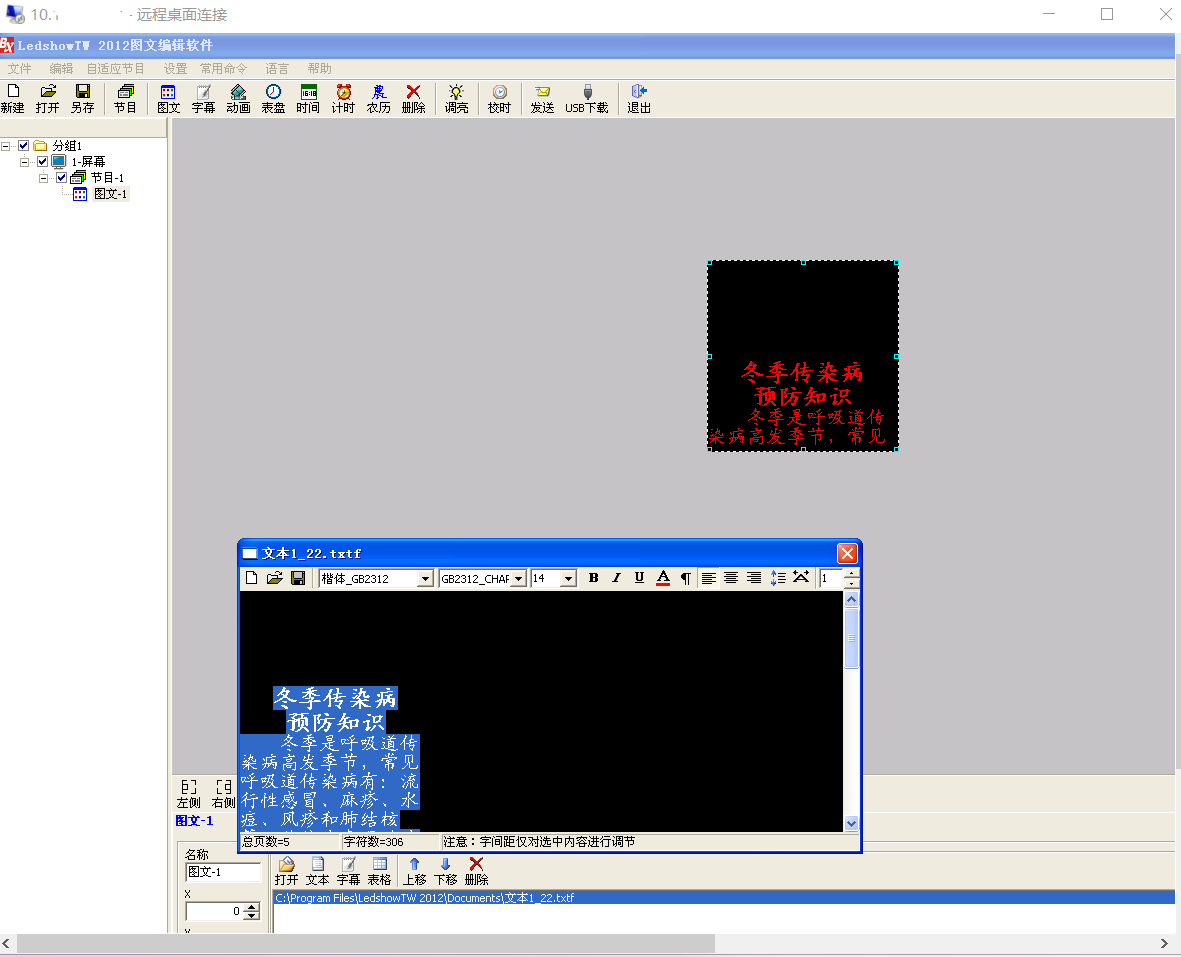Increase the X position value with the up arrow
The height and width of the screenshot is (957, 1181).
click(x=252, y=907)
